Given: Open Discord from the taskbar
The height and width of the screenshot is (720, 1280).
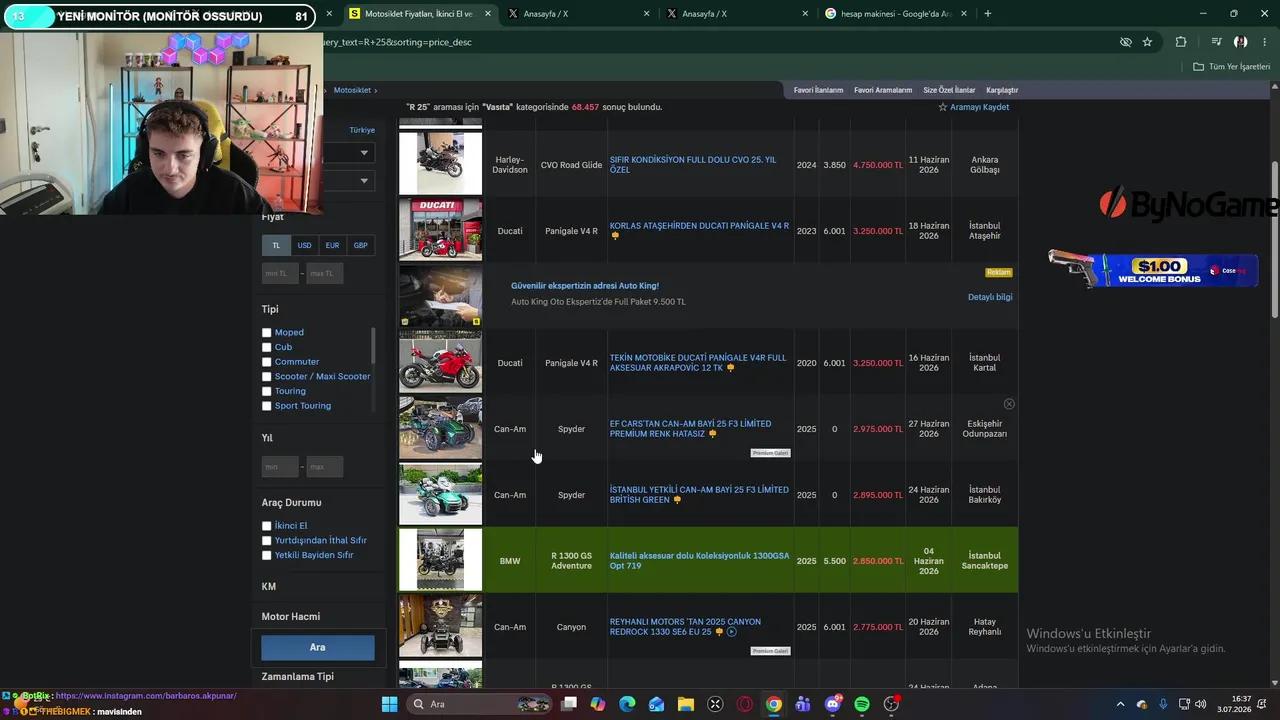Looking at the screenshot, I should tap(833, 704).
